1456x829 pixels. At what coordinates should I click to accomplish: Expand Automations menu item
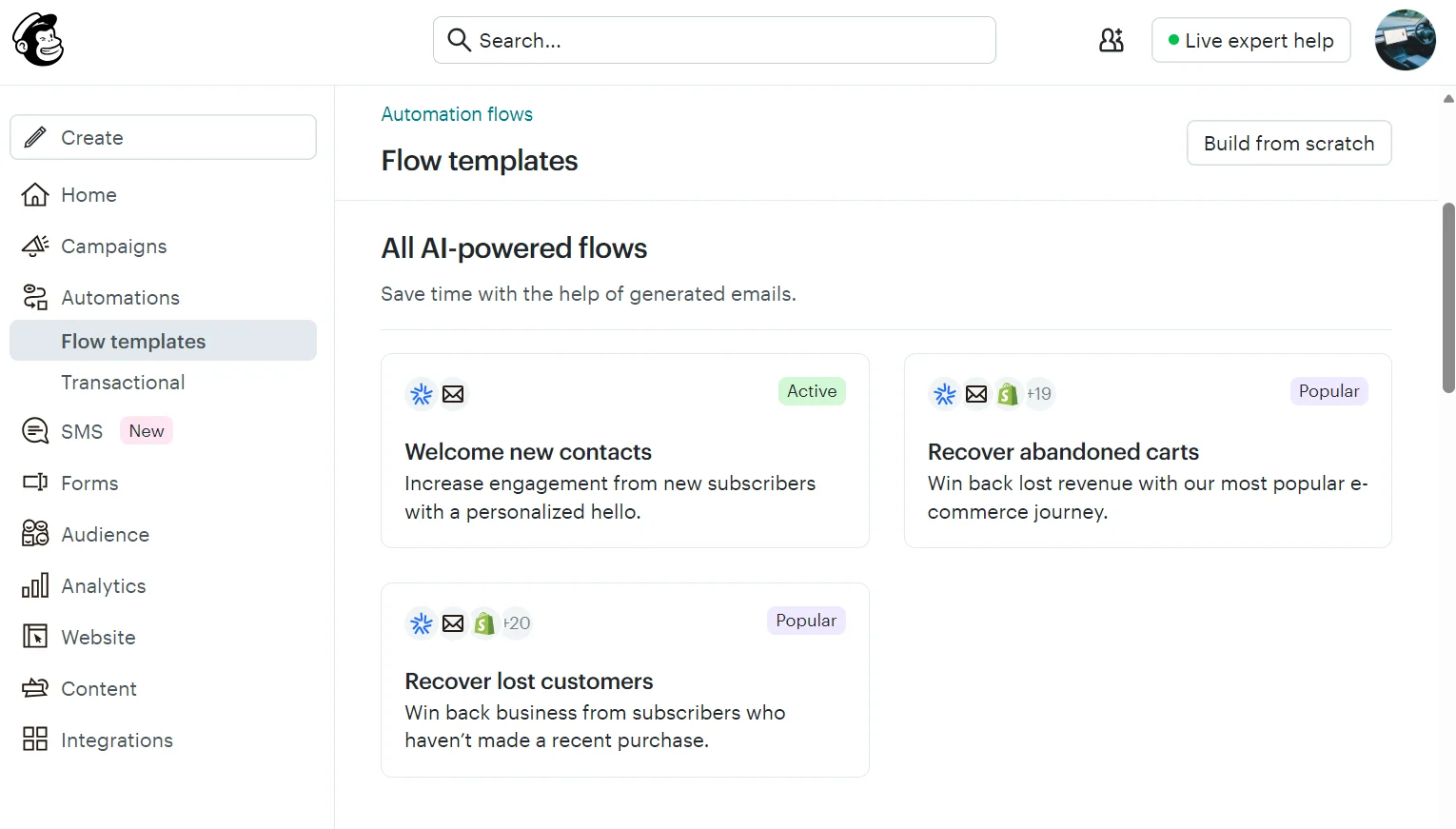[121, 298]
